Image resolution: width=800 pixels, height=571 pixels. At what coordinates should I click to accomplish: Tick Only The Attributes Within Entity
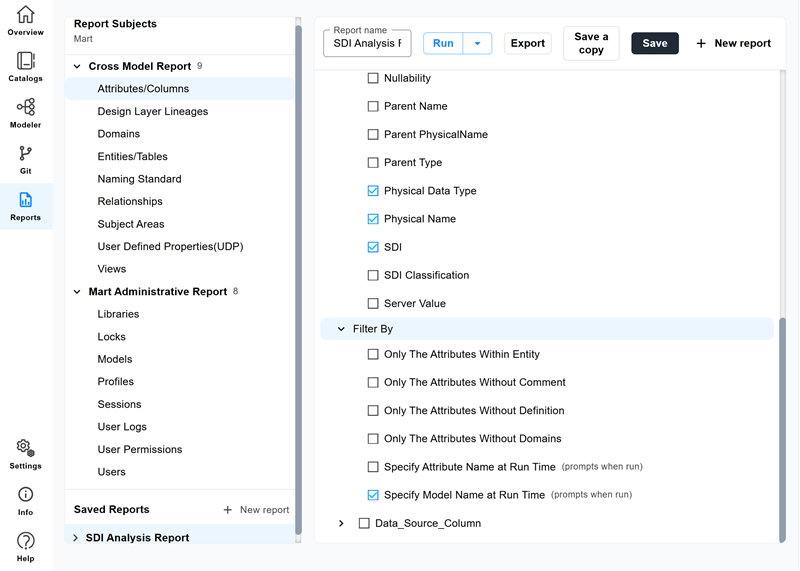click(x=373, y=354)
